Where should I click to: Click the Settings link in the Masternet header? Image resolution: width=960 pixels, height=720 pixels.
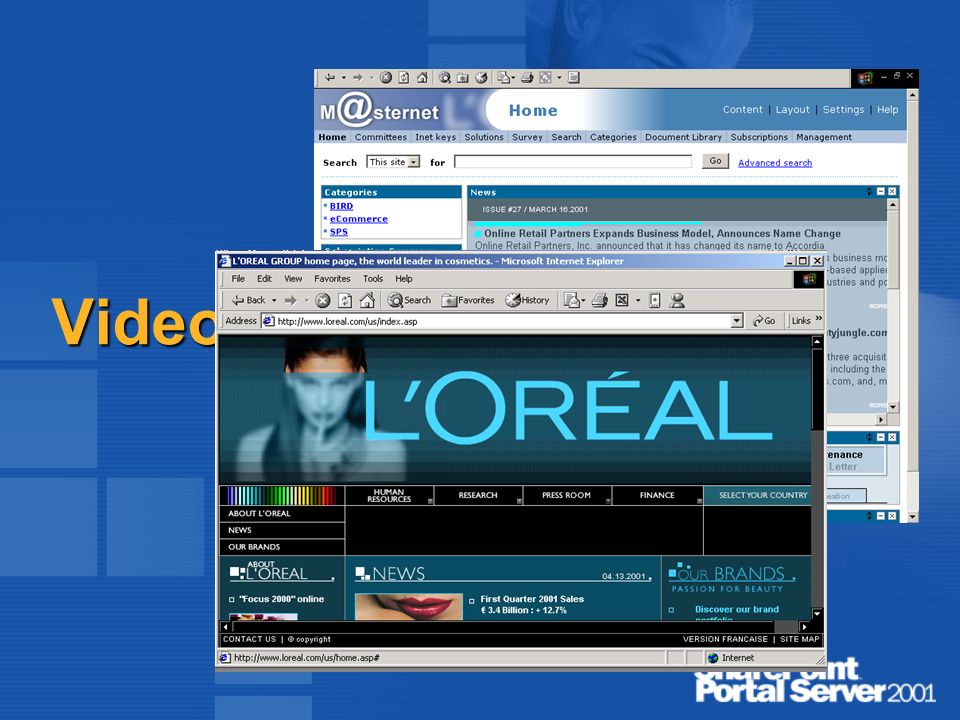[843, 110]
